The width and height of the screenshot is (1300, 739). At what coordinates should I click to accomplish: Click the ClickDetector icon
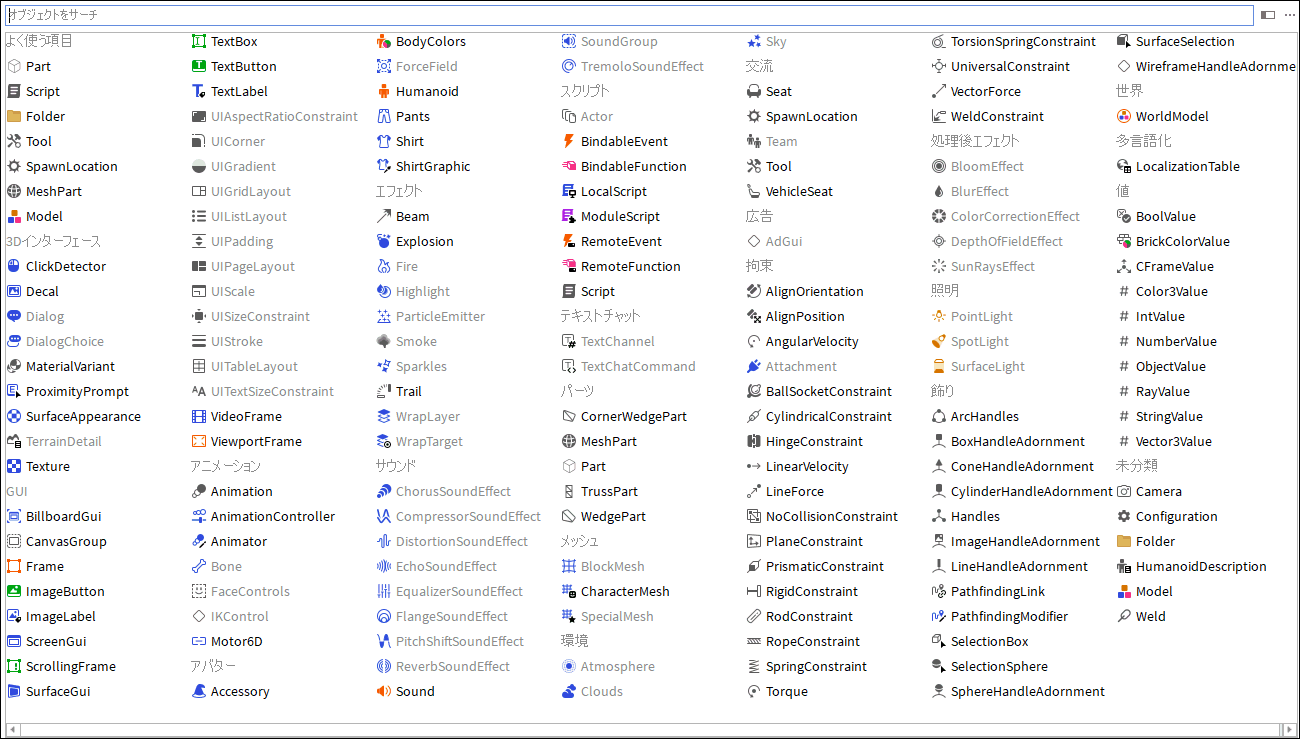click(x=14, y=266)
